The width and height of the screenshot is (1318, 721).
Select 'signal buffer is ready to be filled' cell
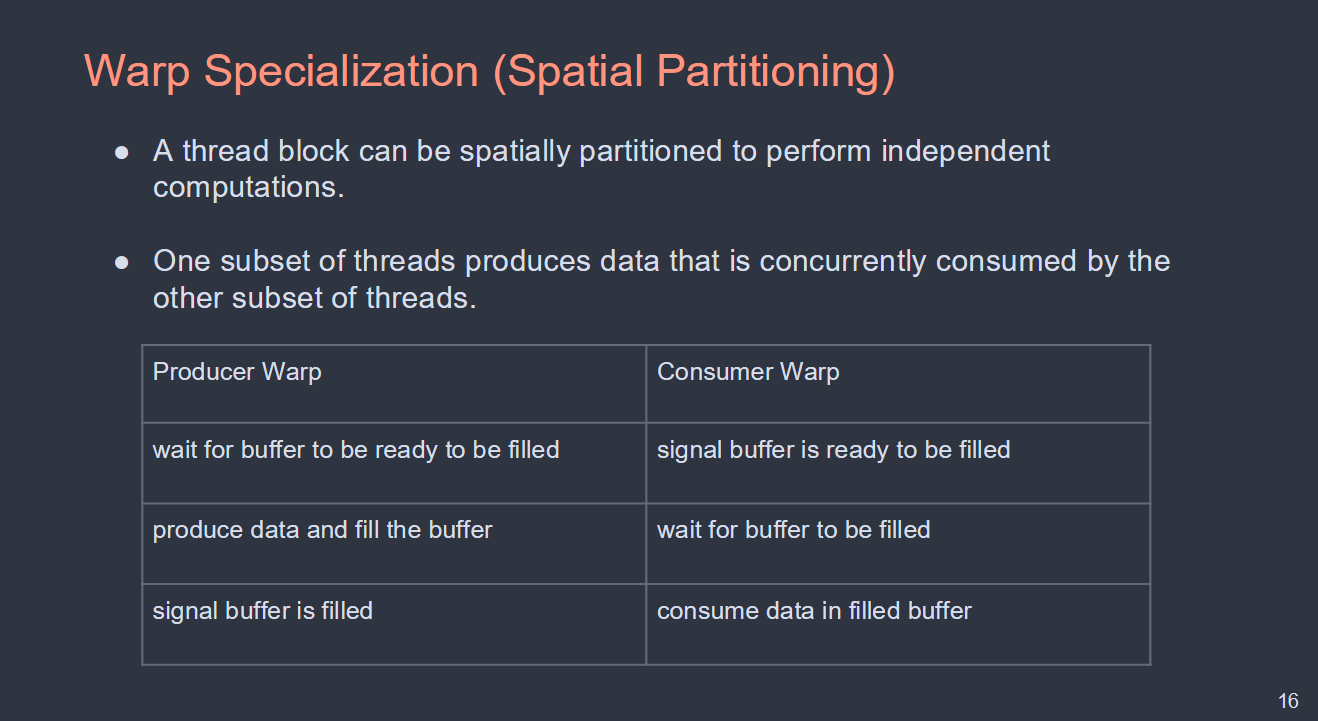point(898,463)
